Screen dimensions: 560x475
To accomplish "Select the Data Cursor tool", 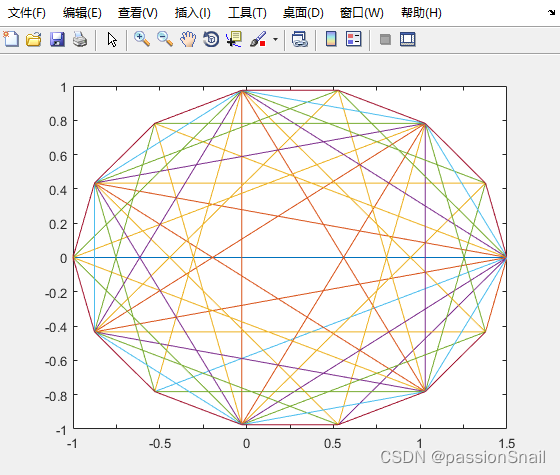I will coord(234,39).
